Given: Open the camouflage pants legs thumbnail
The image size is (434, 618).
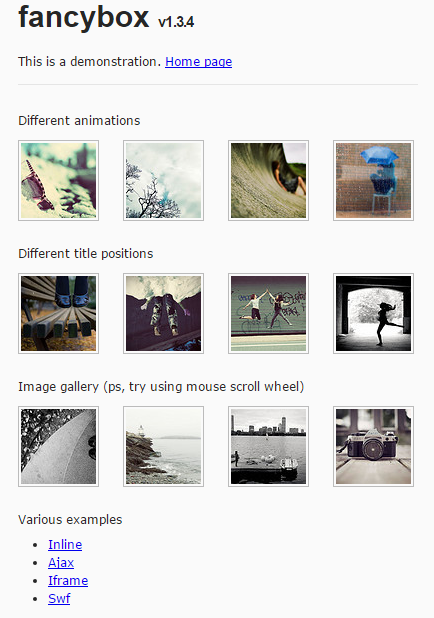Looking at the screenshot, I should point(163,313).
